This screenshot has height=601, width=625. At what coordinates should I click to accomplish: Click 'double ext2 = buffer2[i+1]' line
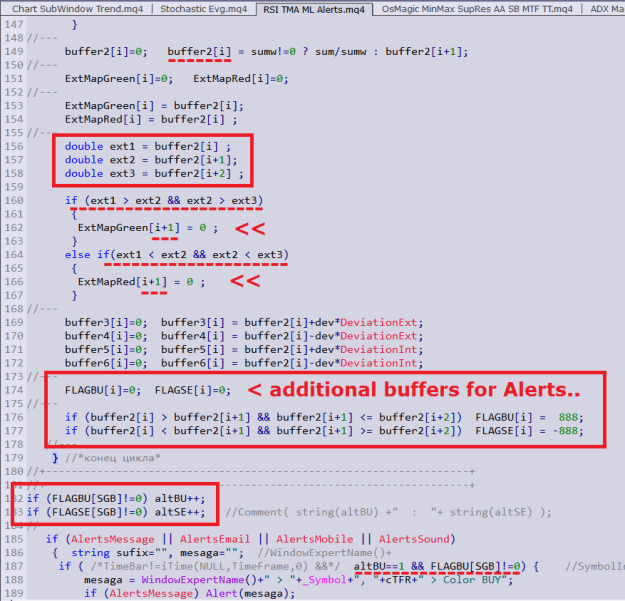tap(151, 160)
